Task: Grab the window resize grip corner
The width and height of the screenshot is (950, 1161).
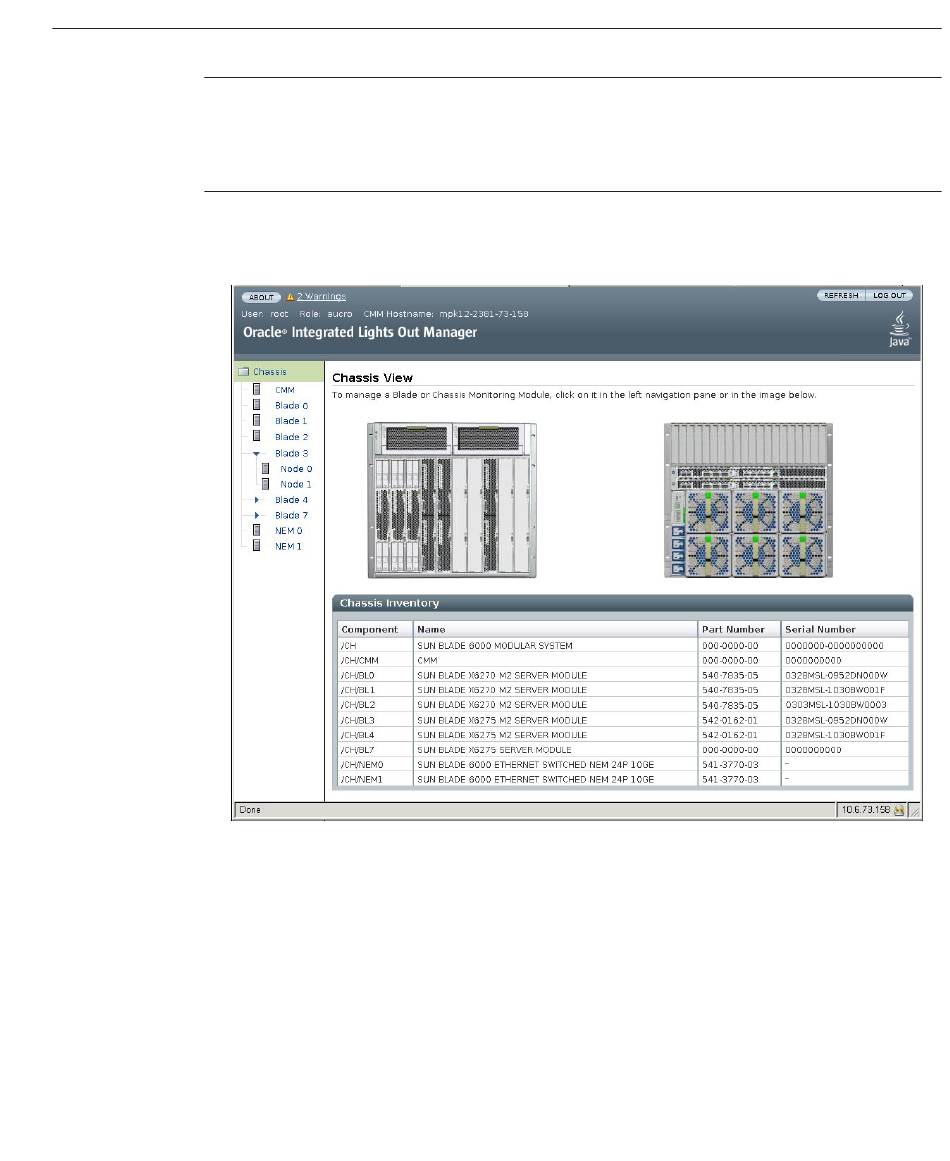Action: click(x=914, y=811)
